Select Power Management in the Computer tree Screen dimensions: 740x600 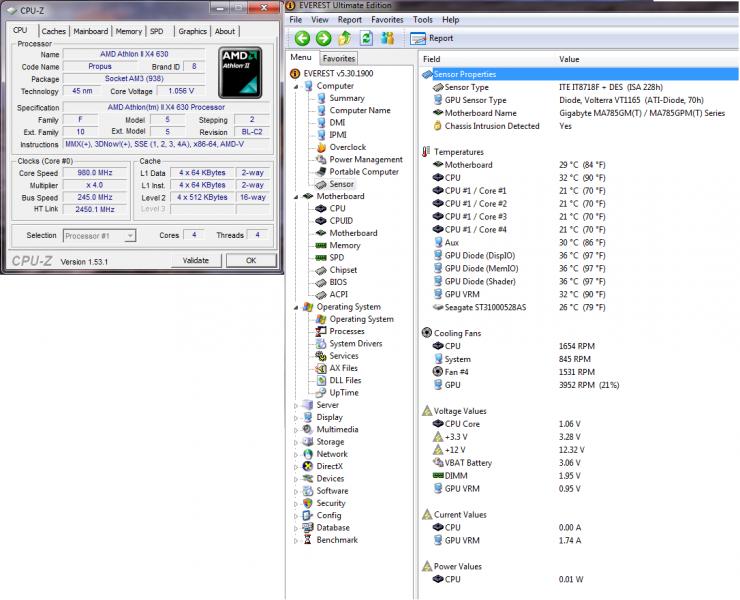point(366,160)
